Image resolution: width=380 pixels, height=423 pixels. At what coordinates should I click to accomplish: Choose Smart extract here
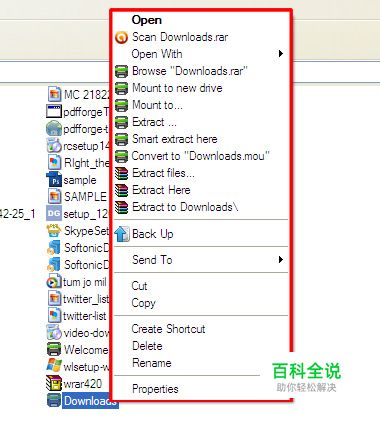tap(175, 139)
